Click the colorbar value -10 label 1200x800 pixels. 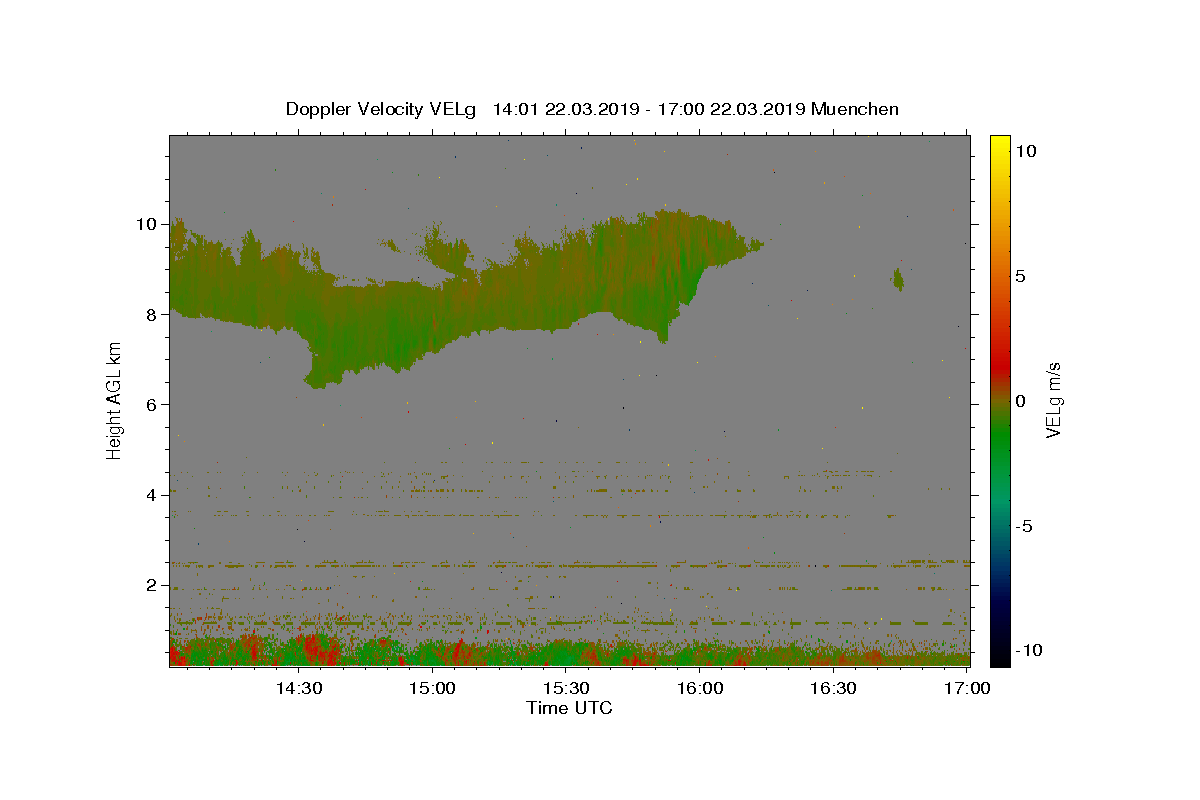point(1029,650)
